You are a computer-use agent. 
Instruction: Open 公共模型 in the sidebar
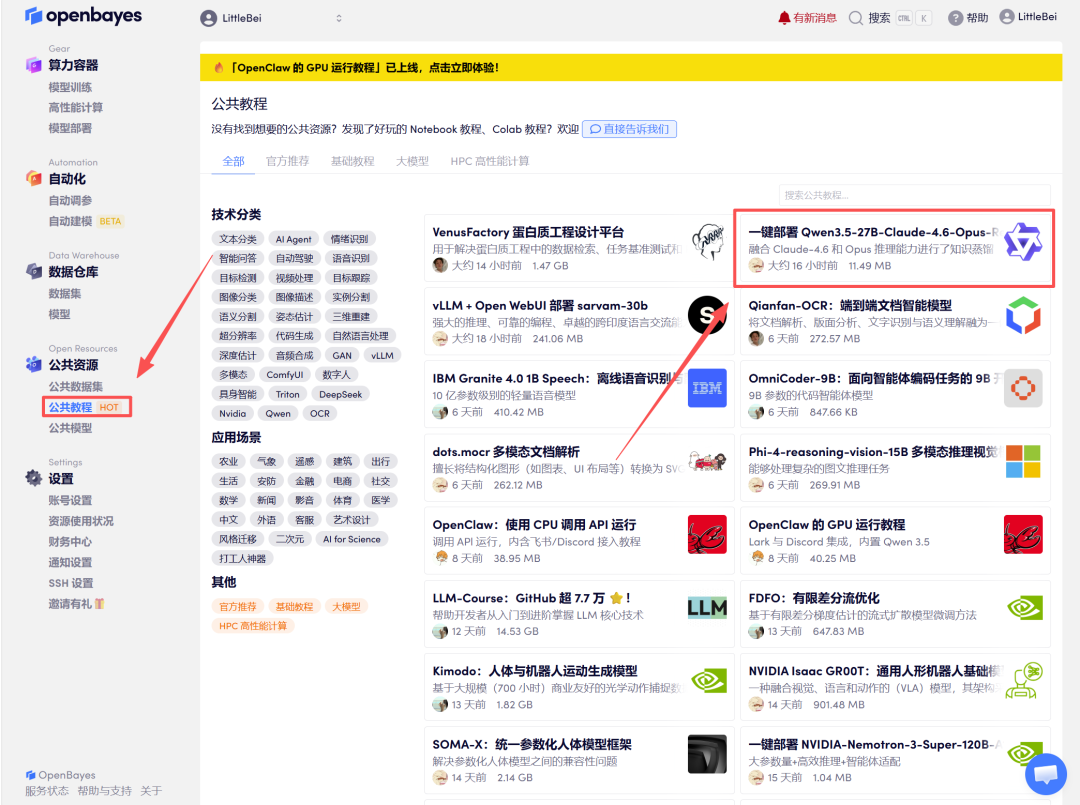tap(70, 428)
